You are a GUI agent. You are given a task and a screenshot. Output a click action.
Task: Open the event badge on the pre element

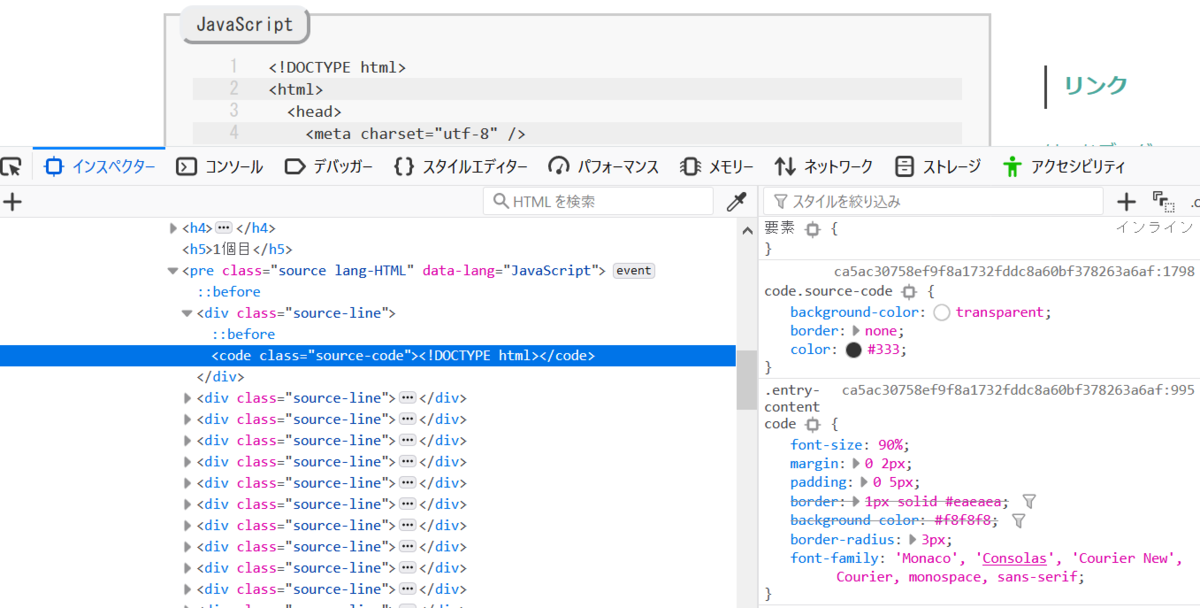coord(633,271)
